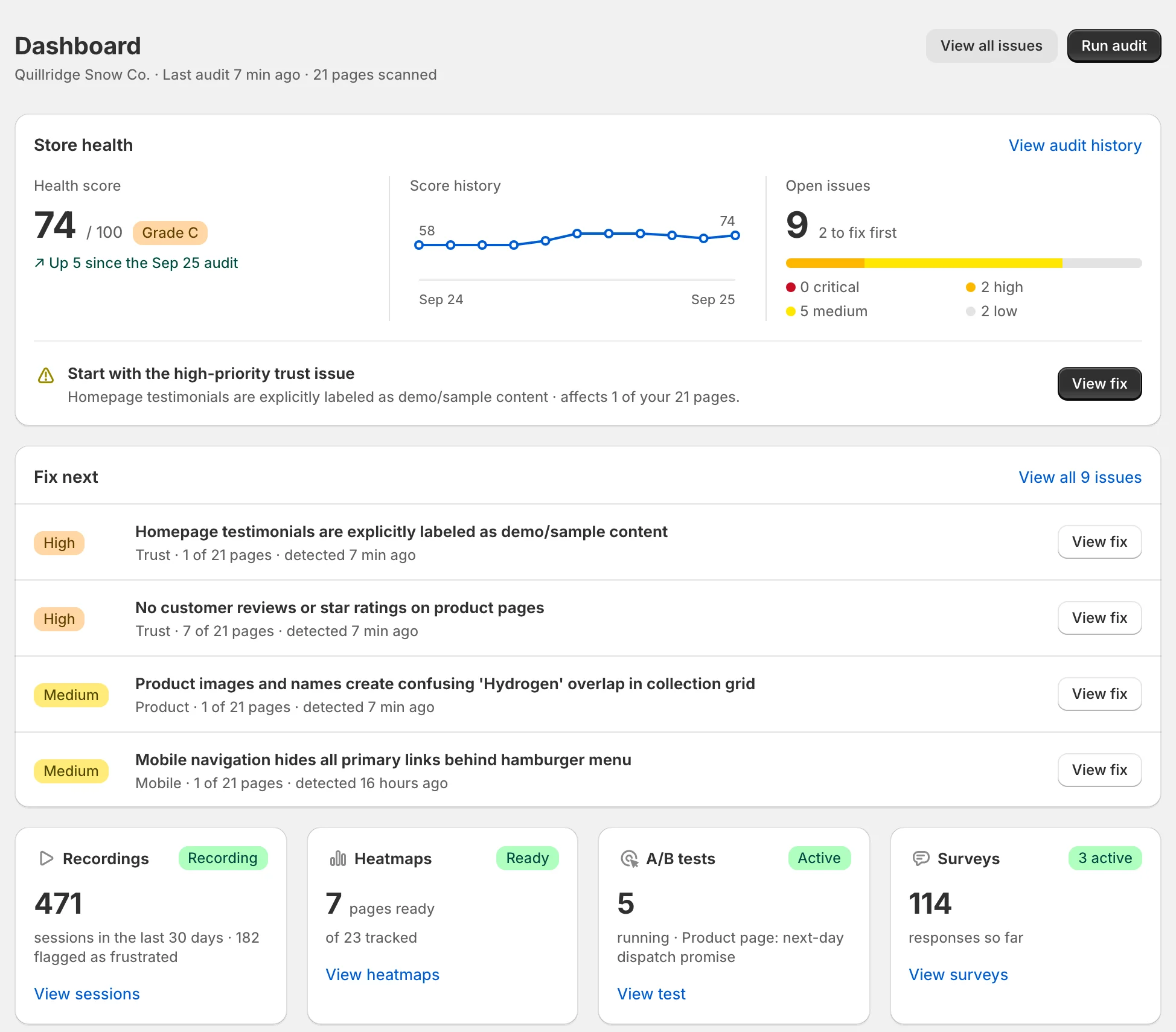Screen dimensions: 1176x1032
Task: View fix for no customer reviews issue
Action: click(1099, 618)
